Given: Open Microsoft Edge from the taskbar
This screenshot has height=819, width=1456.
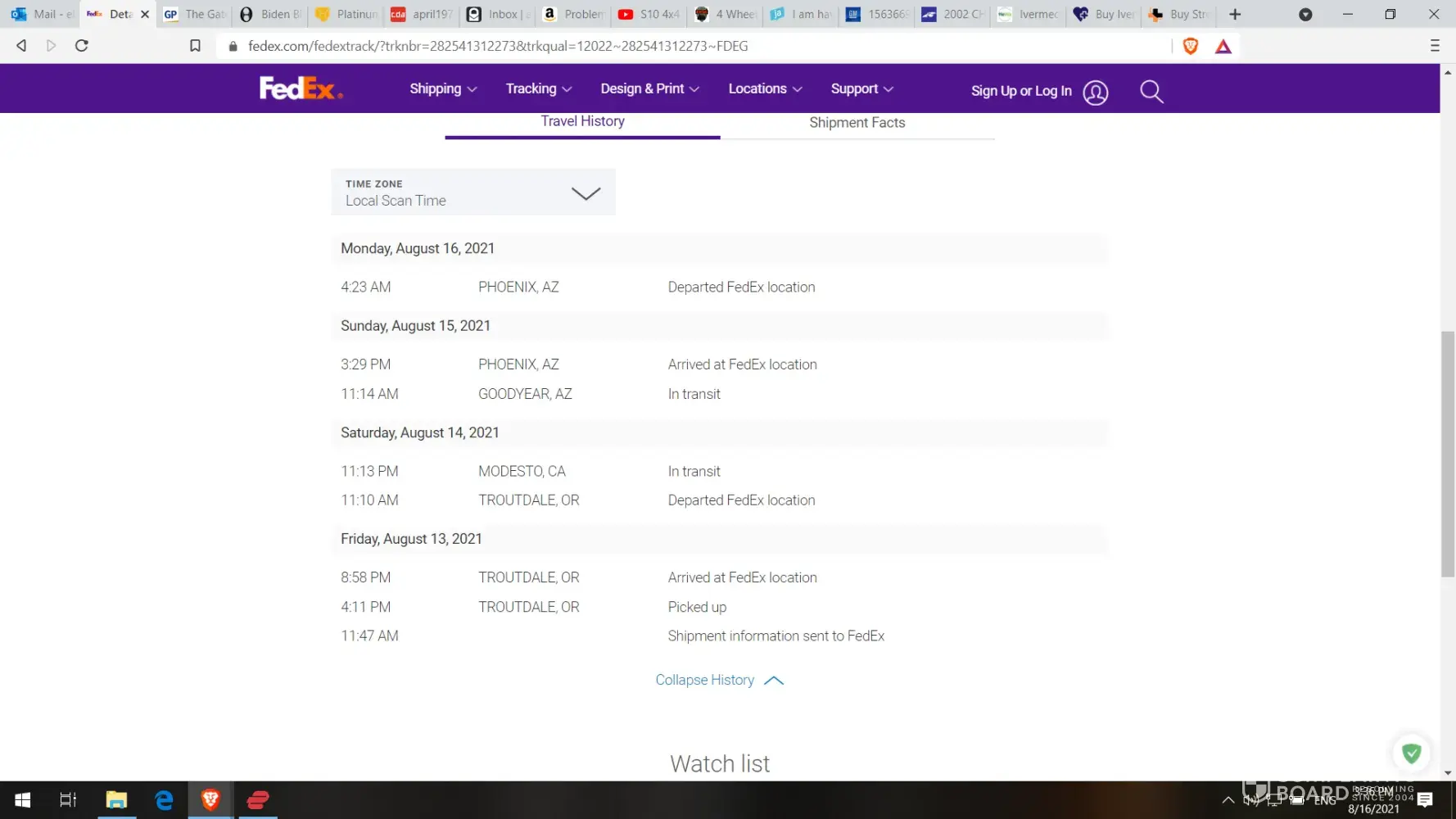Looking at the screenshot, I should pos(164,800).
